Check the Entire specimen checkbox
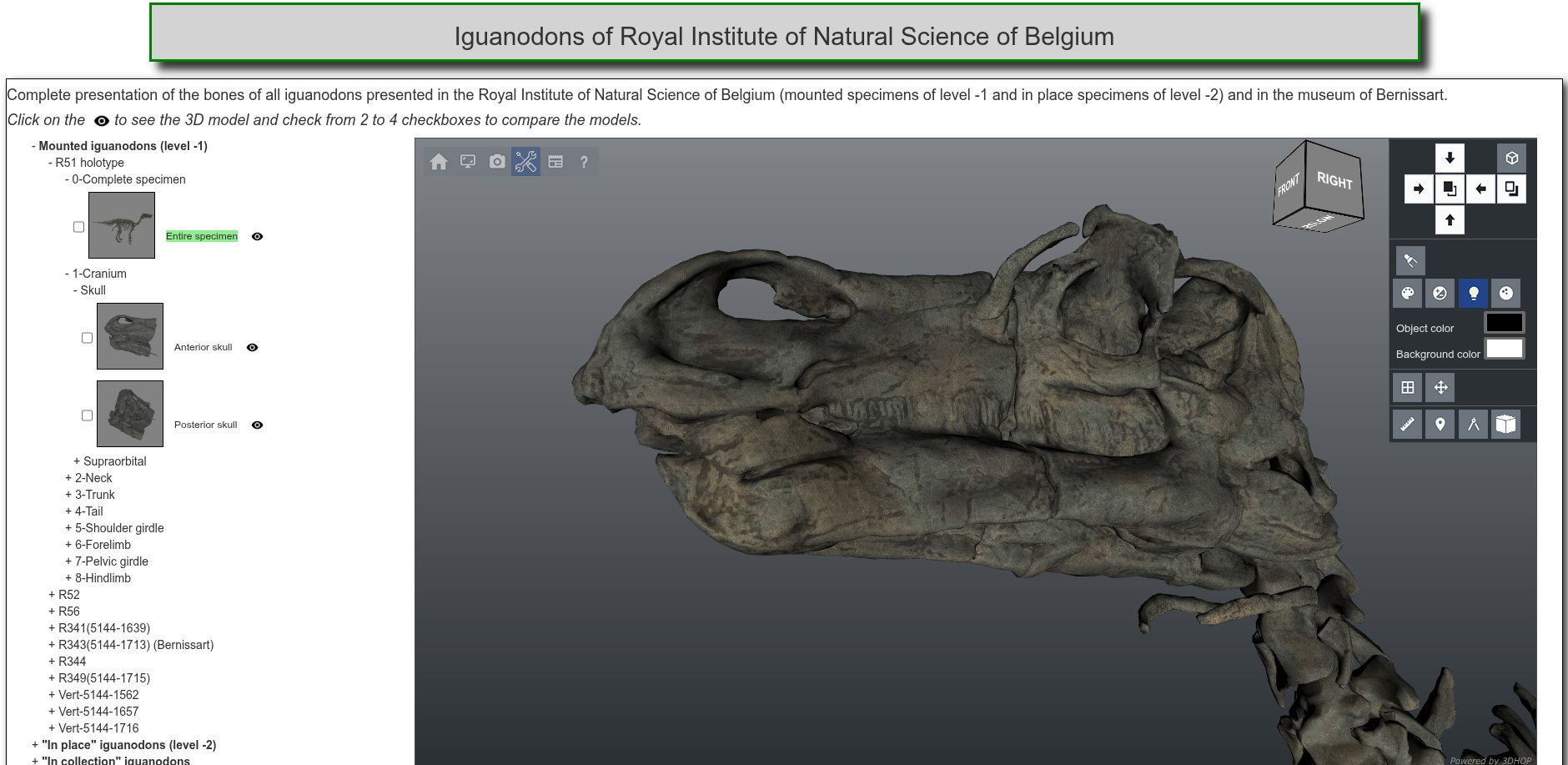This screenshot has width=1568, height=765. point(78,227)
